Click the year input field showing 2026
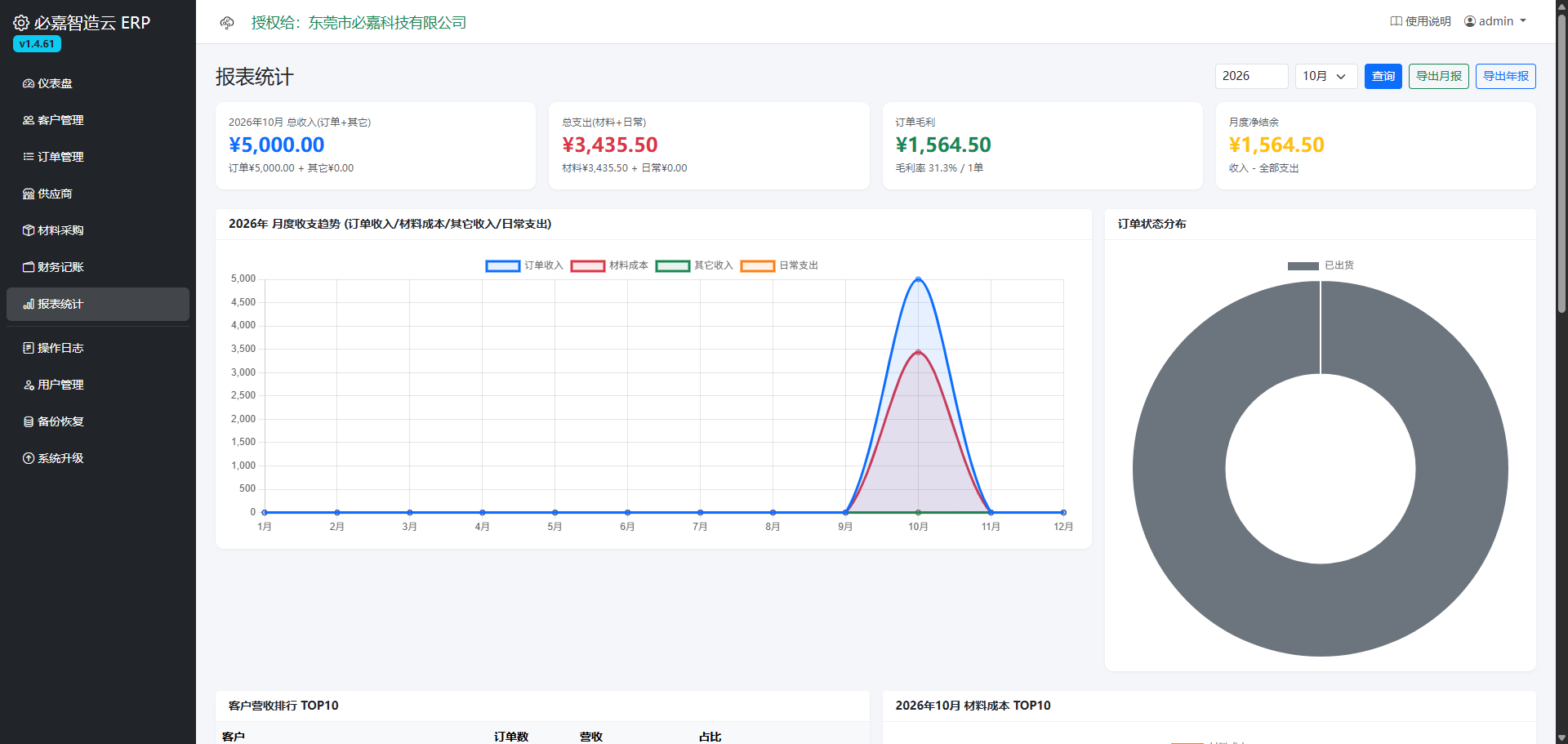This screenshot has width=1568, height=744. tap(1252, 76)
